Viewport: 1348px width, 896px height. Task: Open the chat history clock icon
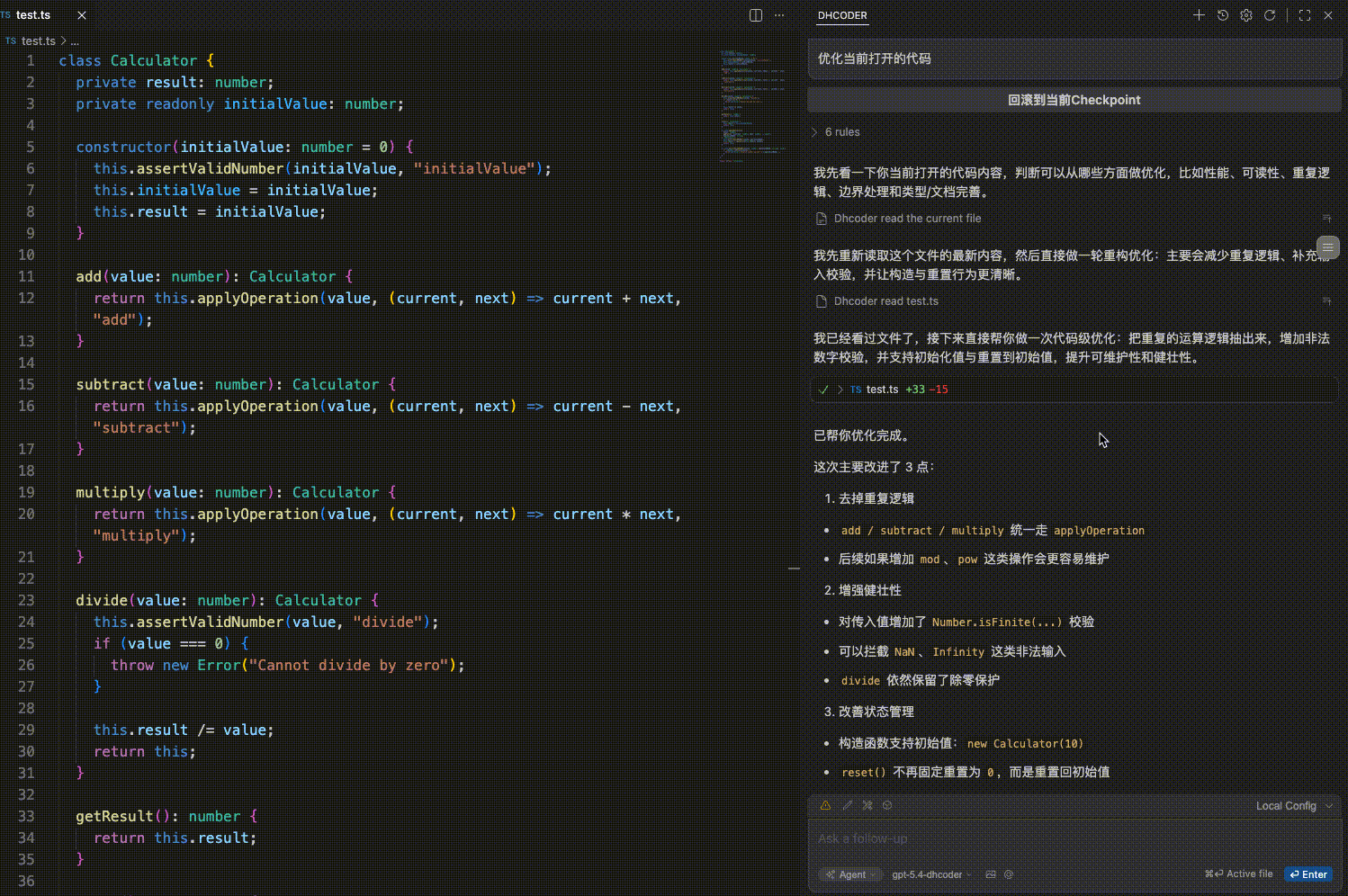pos(1222,15)
